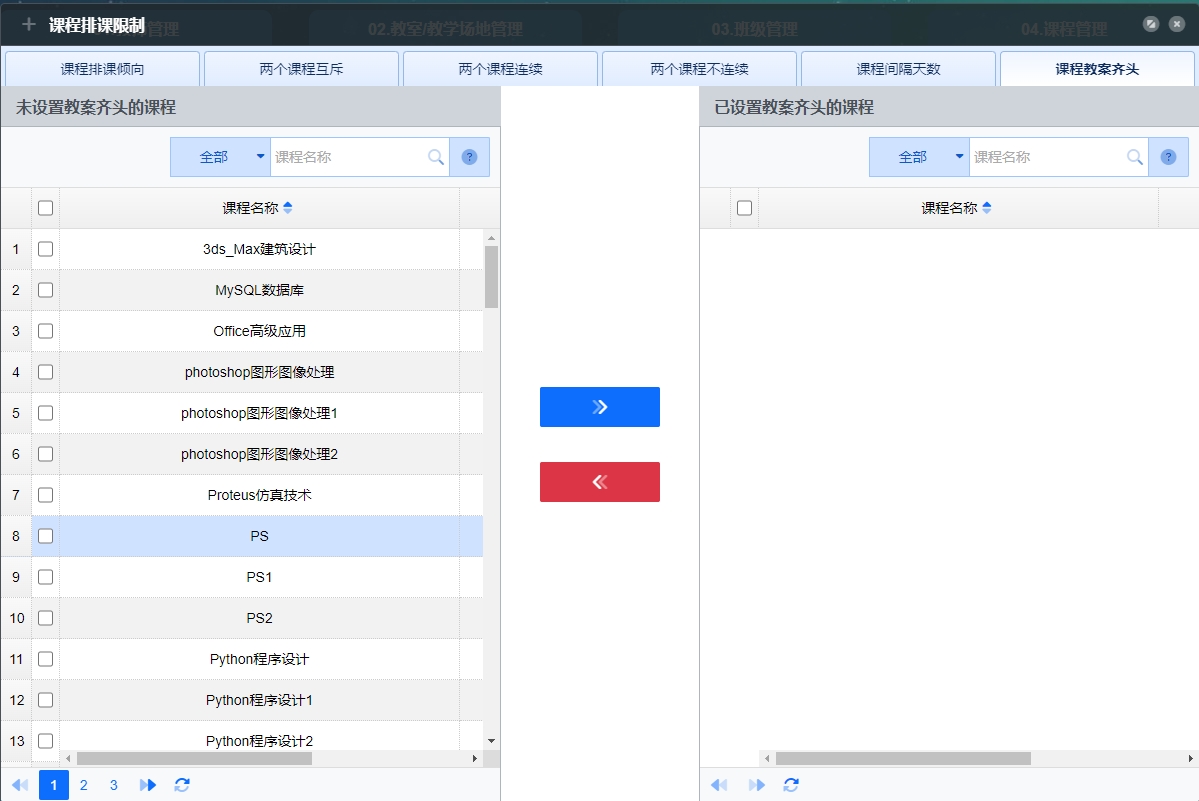Select the photoshop图形图像处理1 row

[x=242, y=413]
